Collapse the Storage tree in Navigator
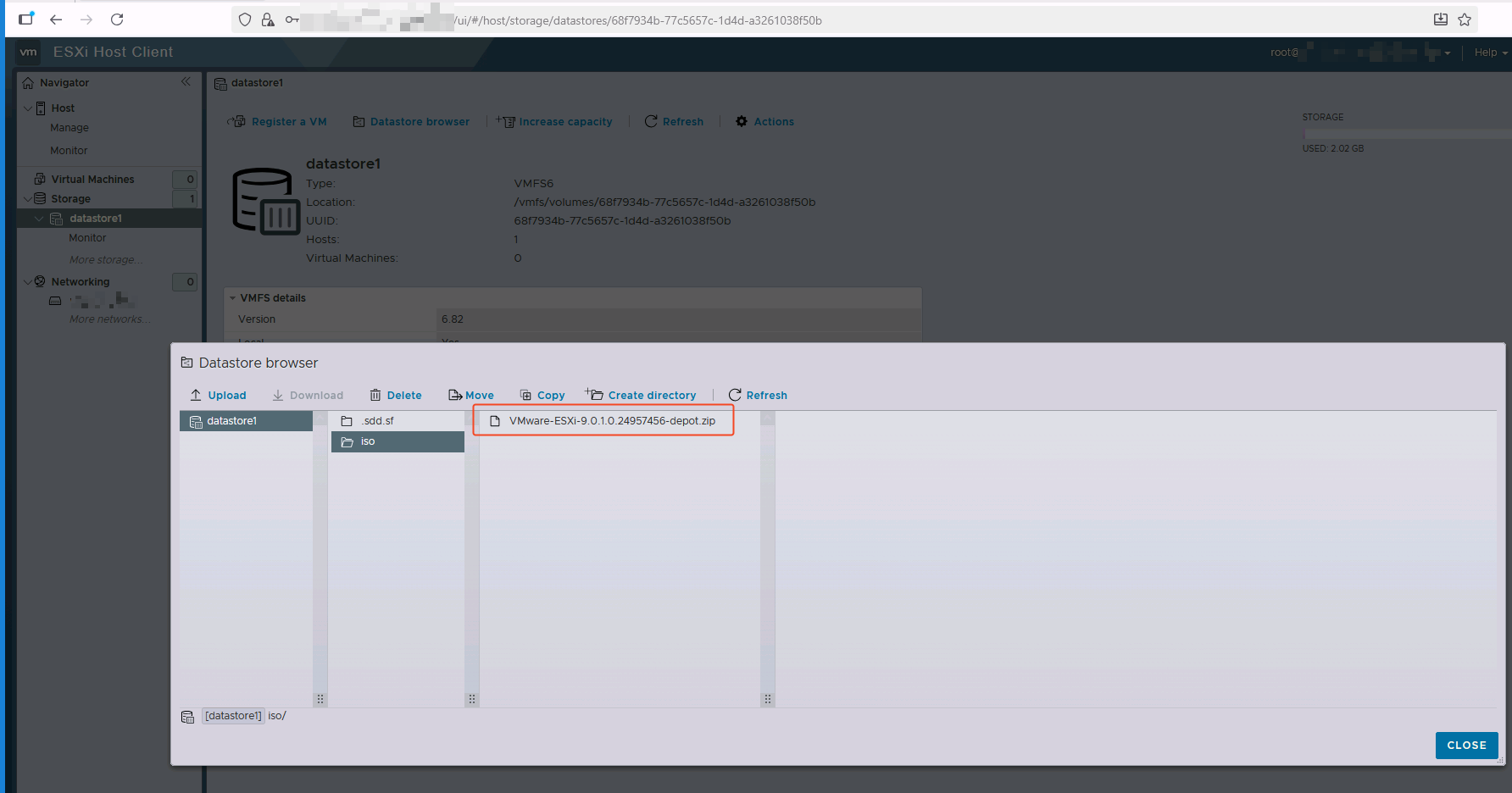The width and height of the screenshot is (1512, 793). tap(28, 198)
